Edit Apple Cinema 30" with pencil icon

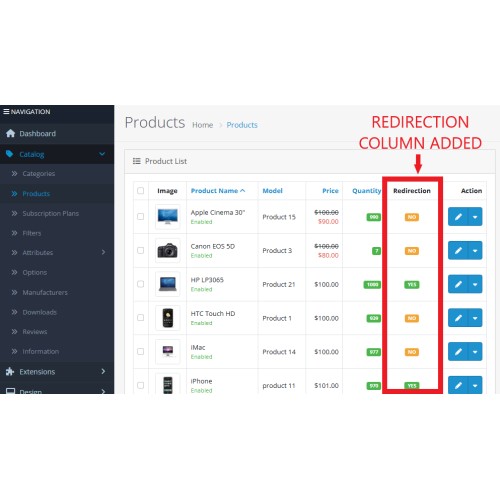click(458, 217)
